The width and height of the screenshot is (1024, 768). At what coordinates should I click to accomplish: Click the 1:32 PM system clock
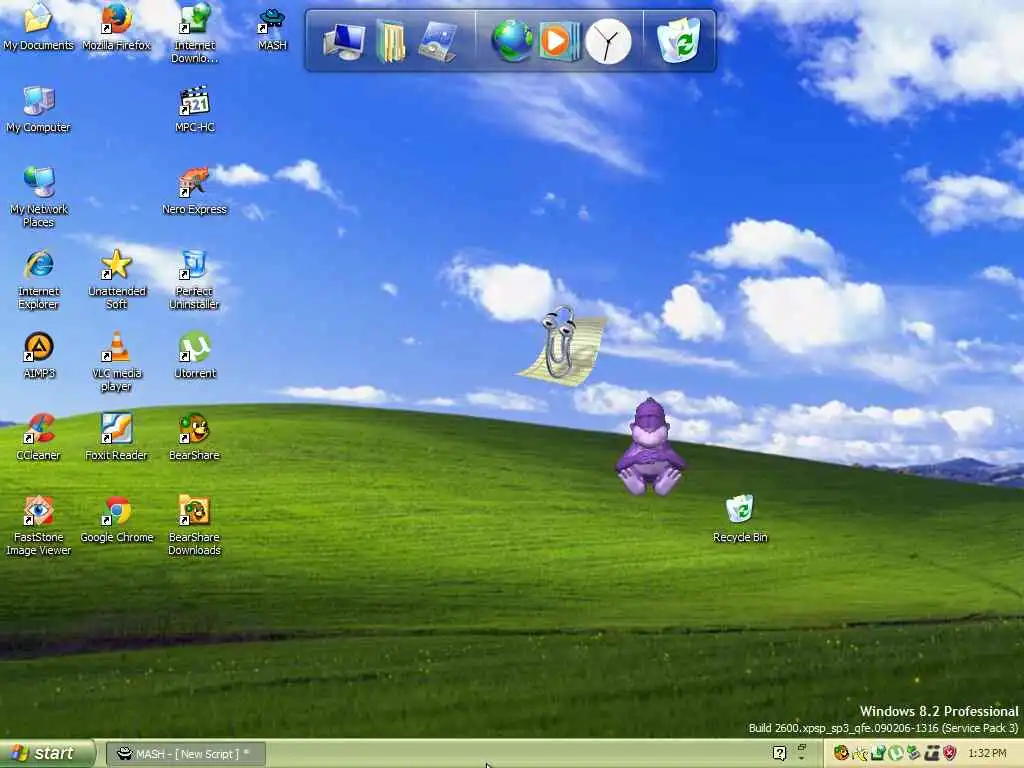[x=987, y=754]
